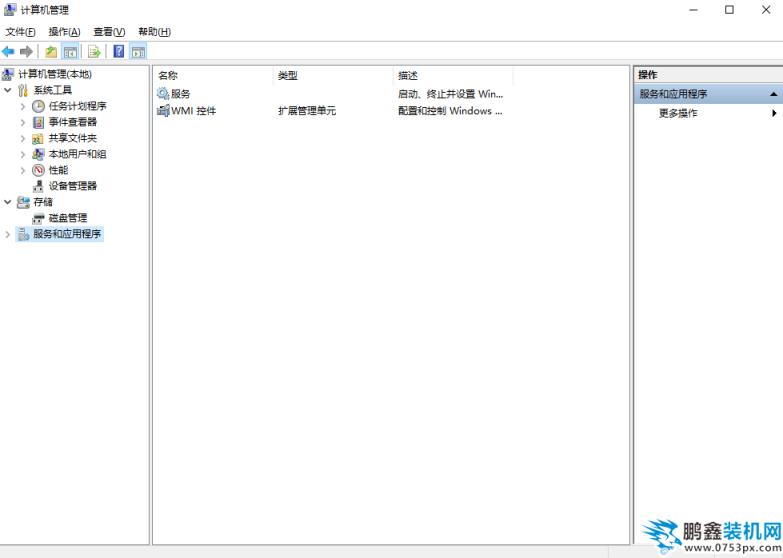The image size is (783, 558).
Task: Click the 设备管理器 icon
Action: click(38, 186)
